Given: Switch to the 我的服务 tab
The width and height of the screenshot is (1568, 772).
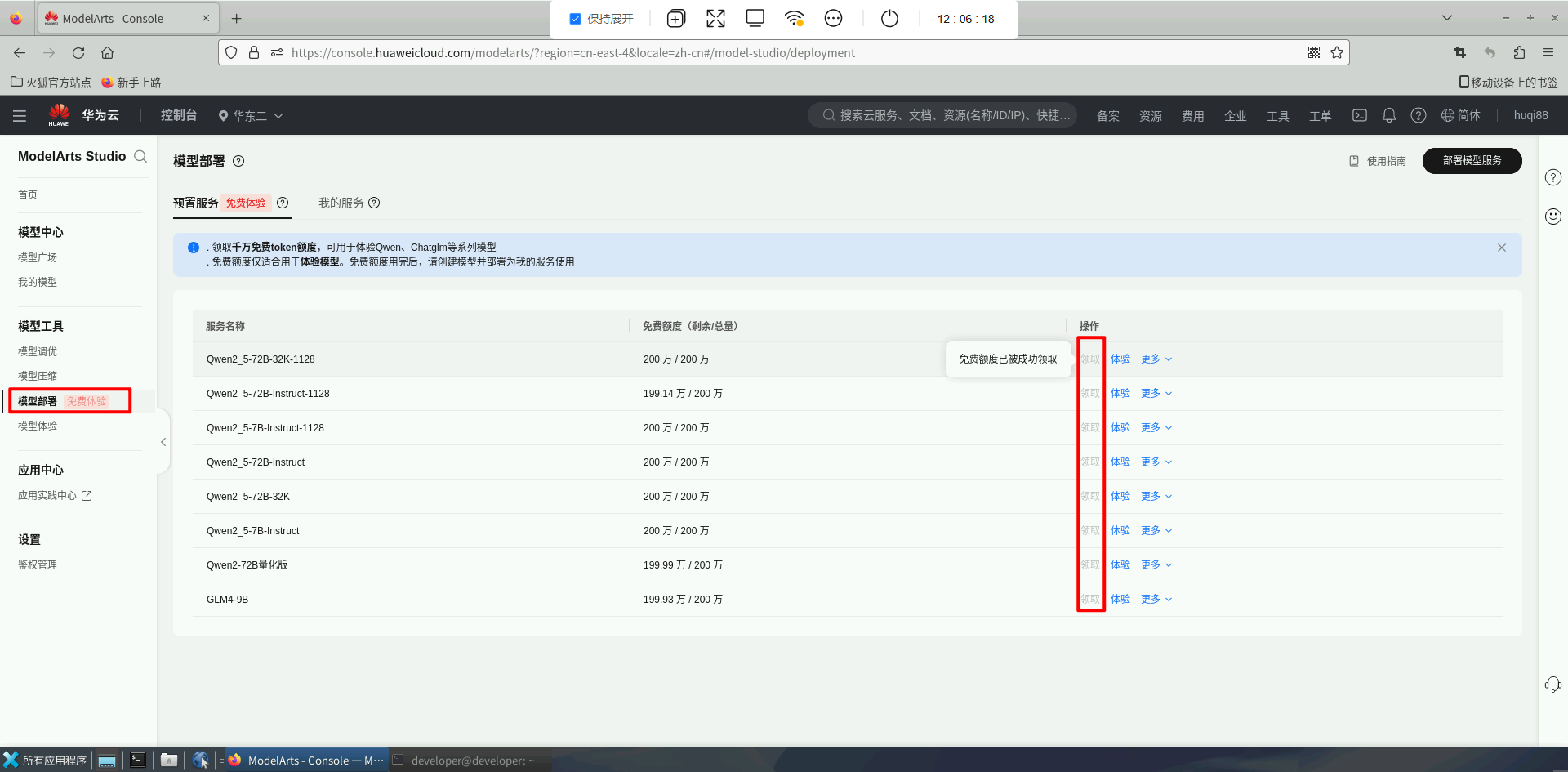Looking at the screenshot, I should [341, 203].
